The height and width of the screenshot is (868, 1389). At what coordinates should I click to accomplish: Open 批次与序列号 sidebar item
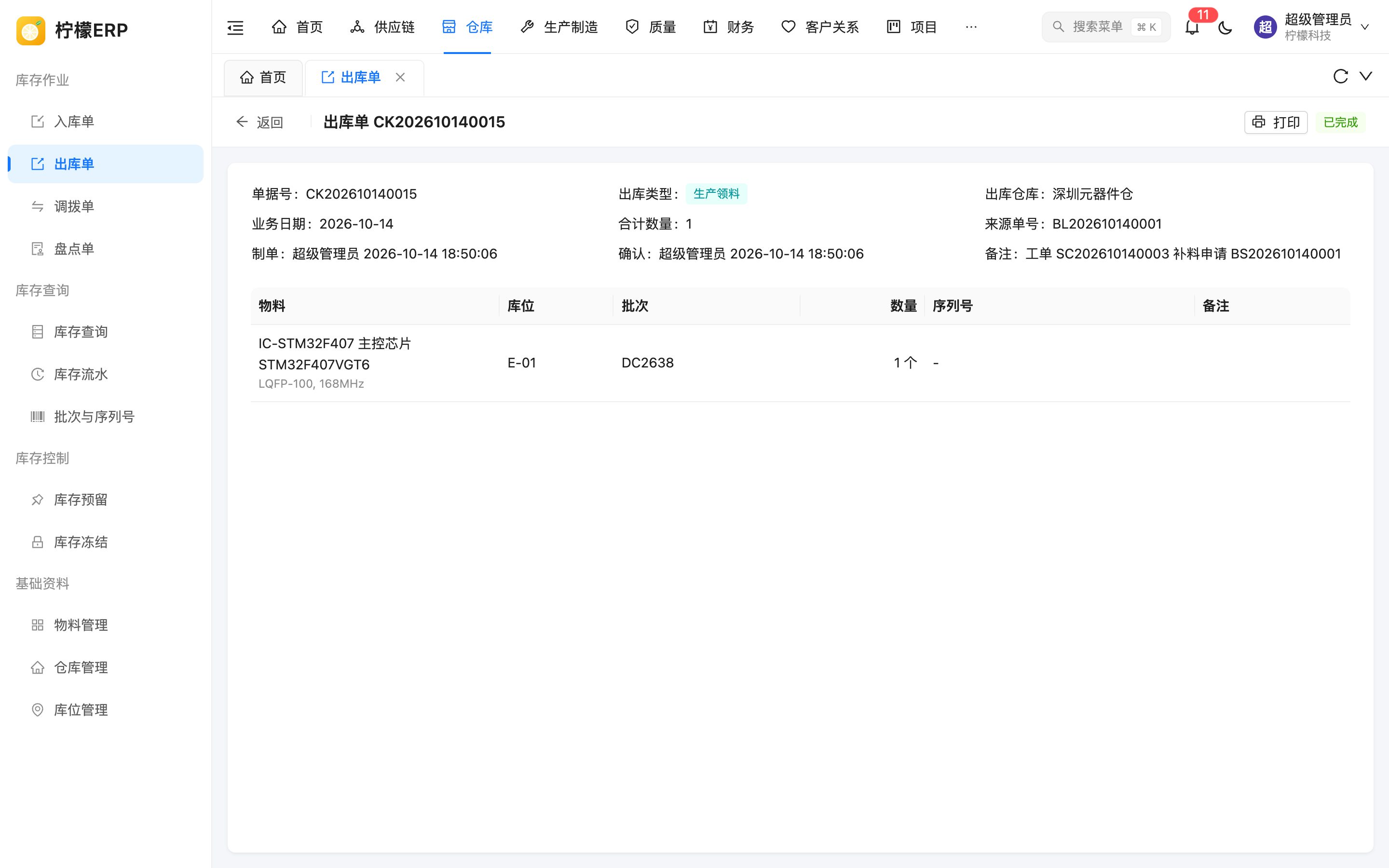(x=106, y=417)
